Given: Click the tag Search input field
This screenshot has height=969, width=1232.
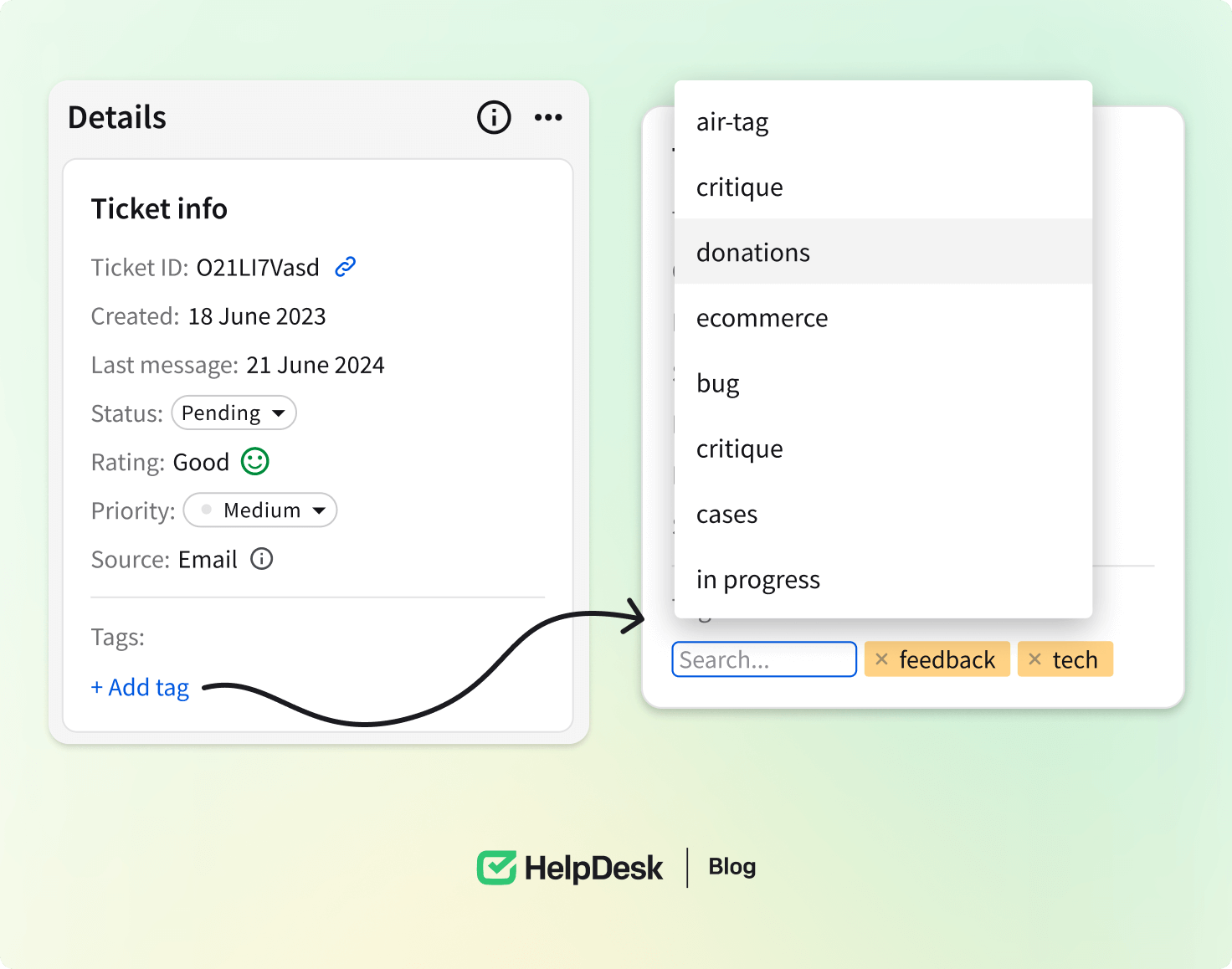Looking at the screenshot, I should pos(763,659).
